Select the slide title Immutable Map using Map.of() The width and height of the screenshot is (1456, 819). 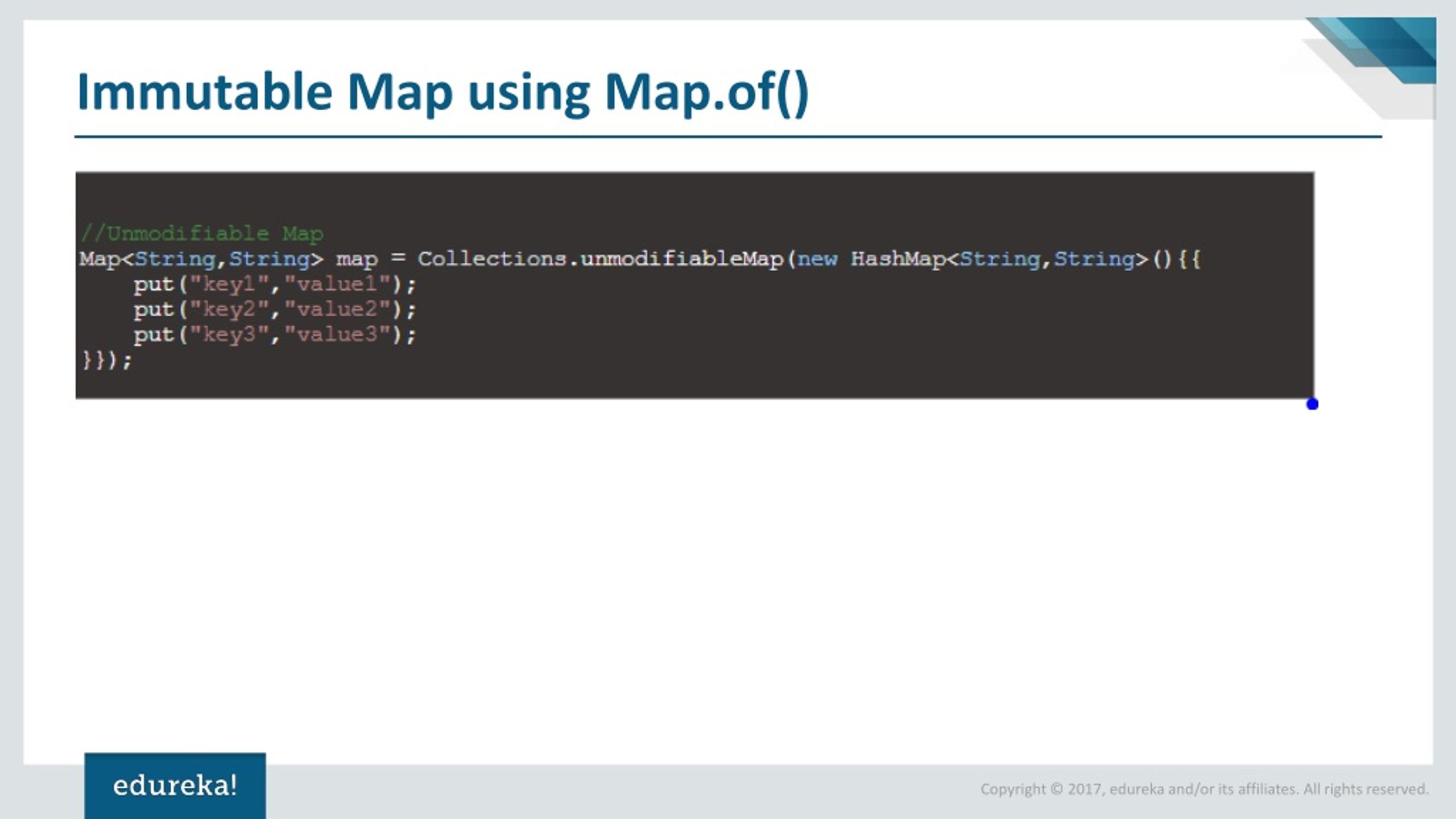tap(444, 91)
